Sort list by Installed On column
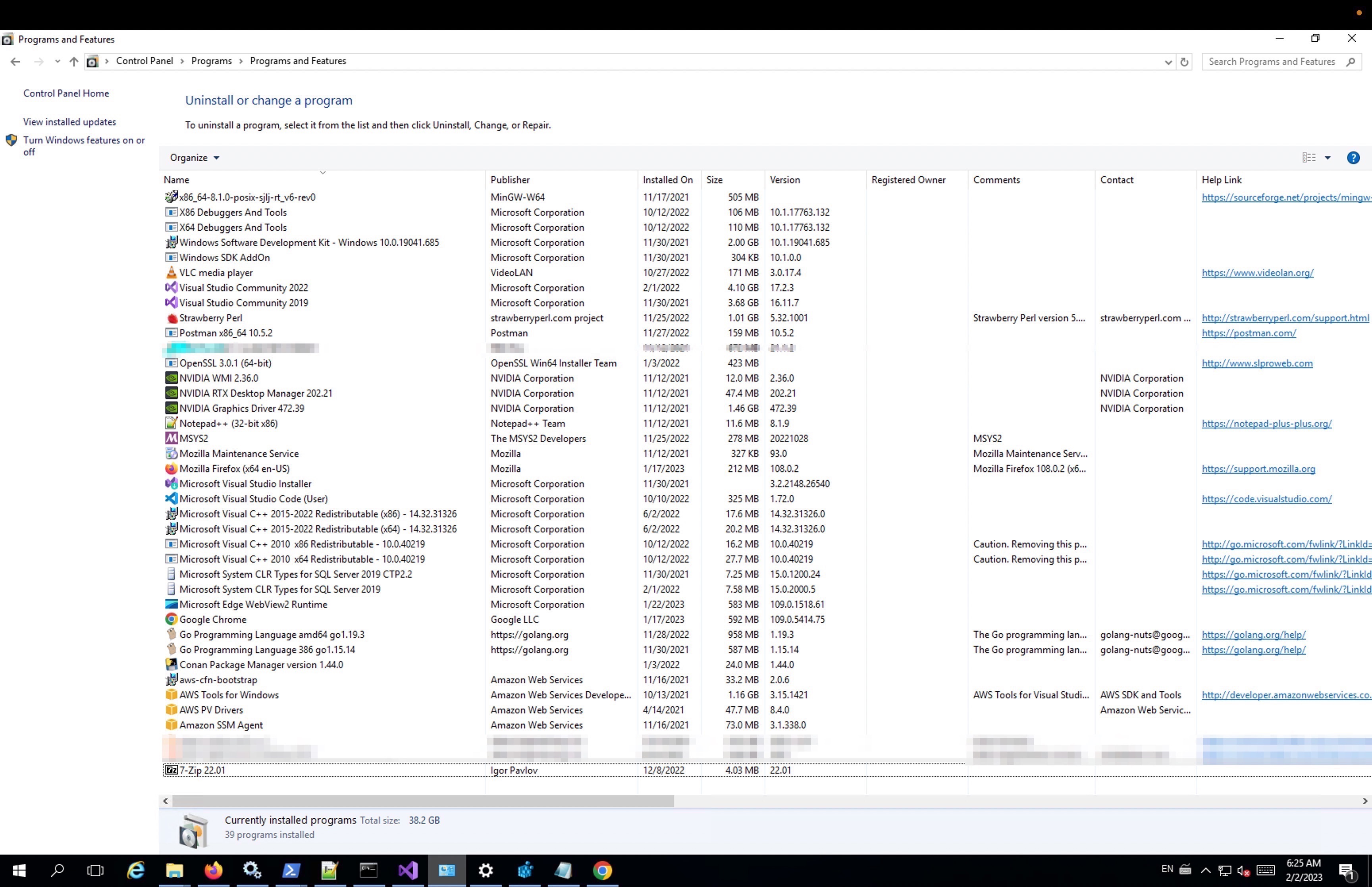Viewport: 1372px width, 887px height. [x=667, y=180]
